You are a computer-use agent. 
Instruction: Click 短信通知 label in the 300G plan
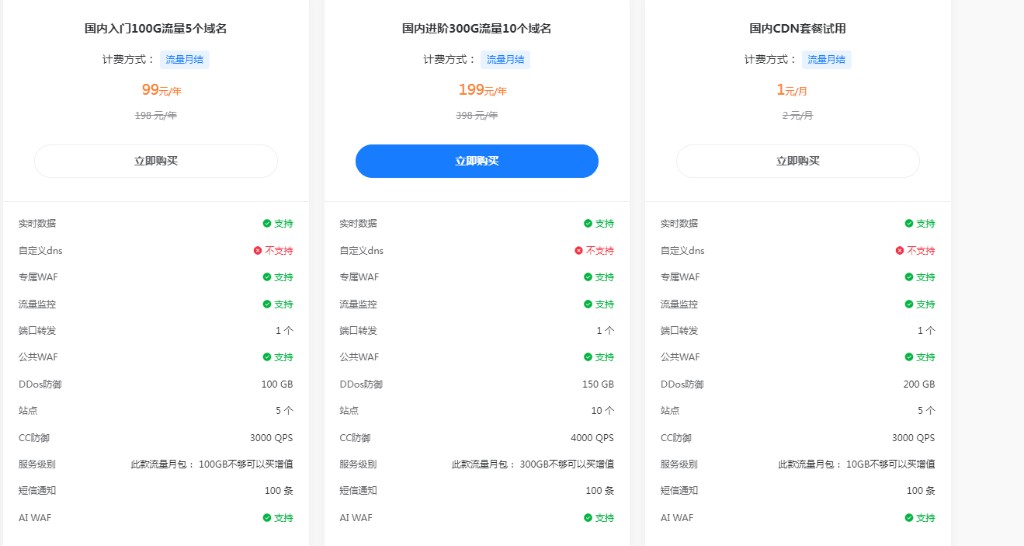(358, 490)
